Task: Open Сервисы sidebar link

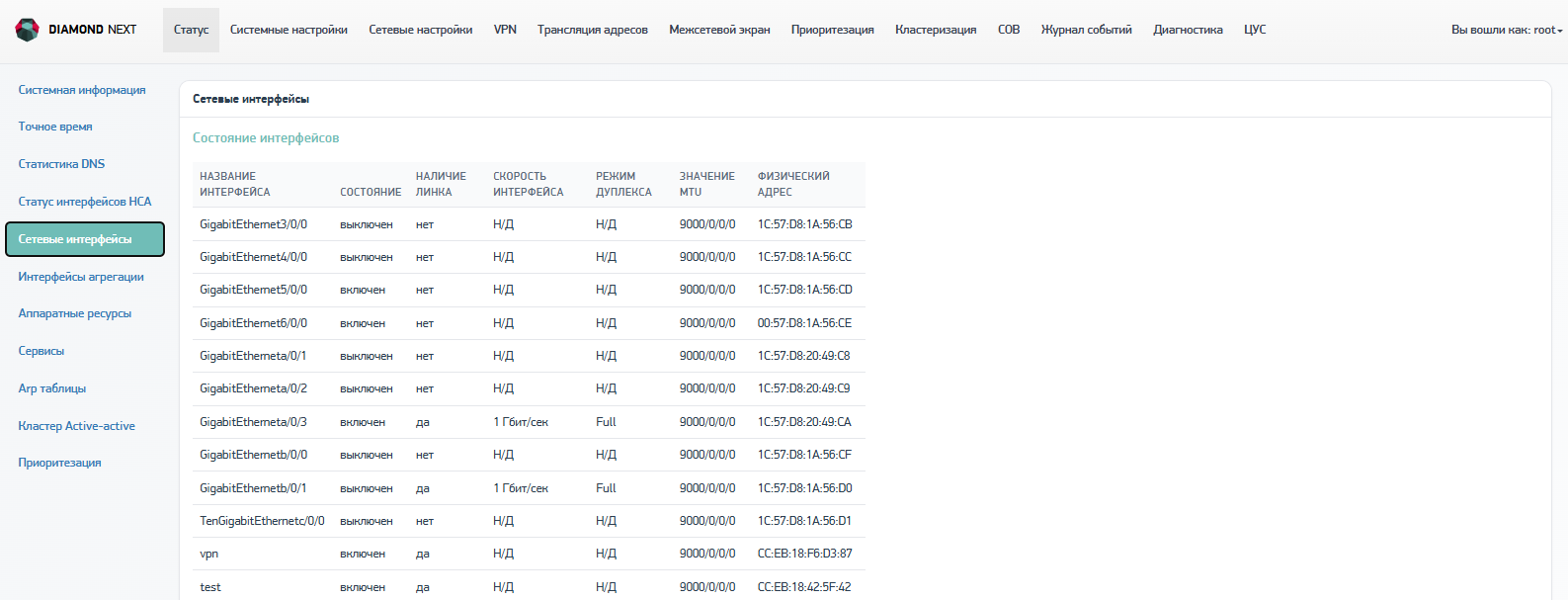Action: click(41, 351)
